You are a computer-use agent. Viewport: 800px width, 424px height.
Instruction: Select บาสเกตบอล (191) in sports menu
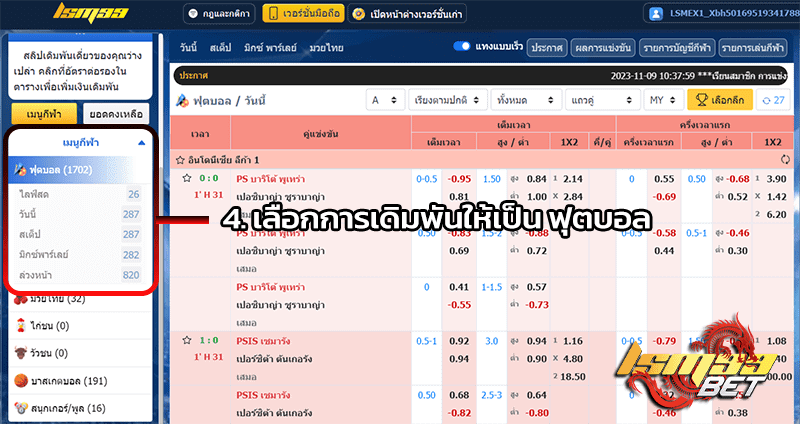[80, 381]
